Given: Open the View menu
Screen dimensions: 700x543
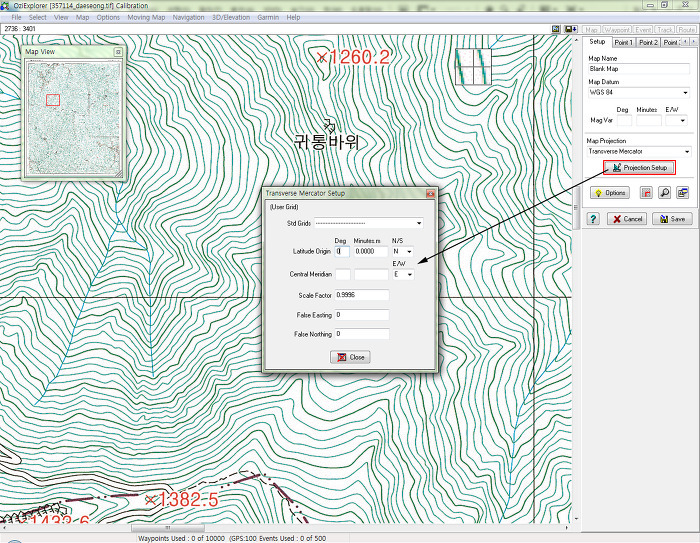Looking at the screenshot, I should click(61, 17).
